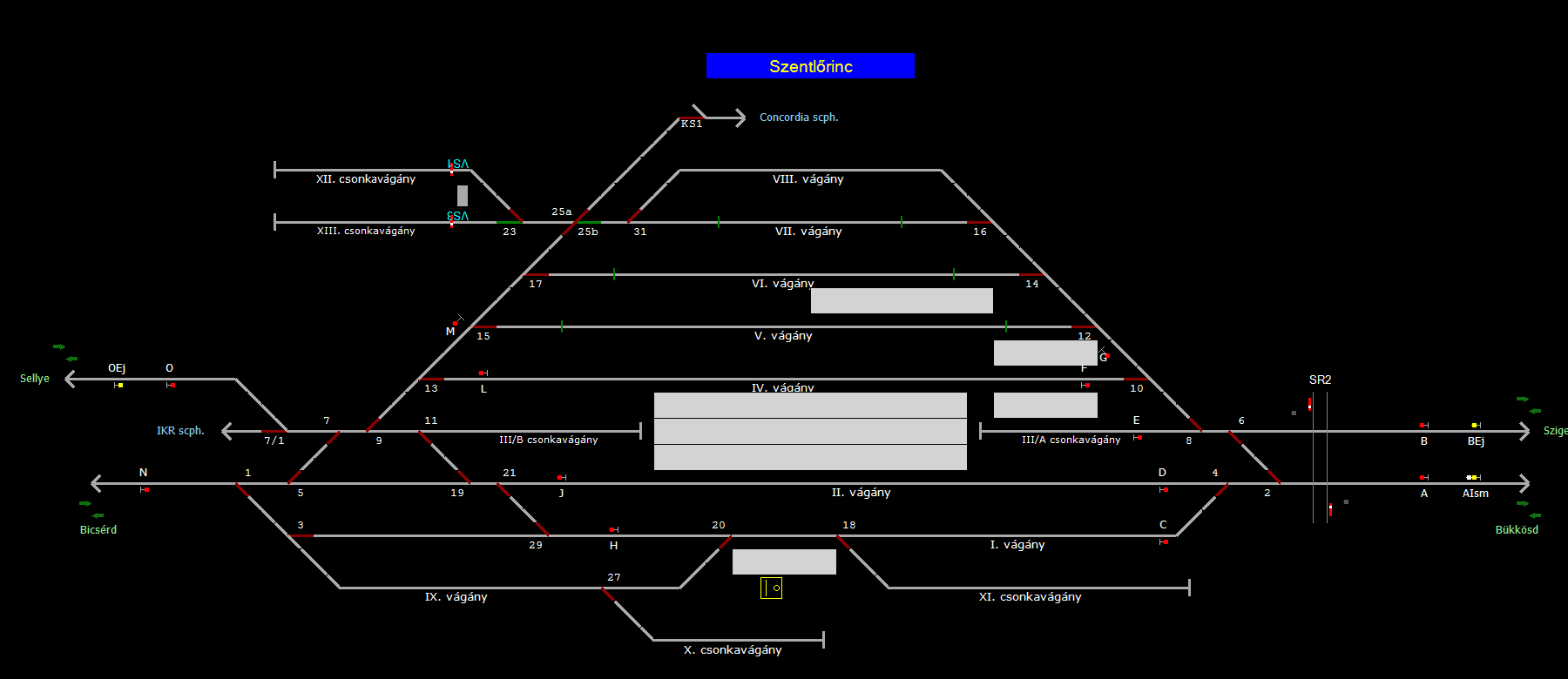Viewport: 1568px width, 679px height.
Task: Click the blue Szentlőrinc station name banner
Action: (x=810, y=66)
